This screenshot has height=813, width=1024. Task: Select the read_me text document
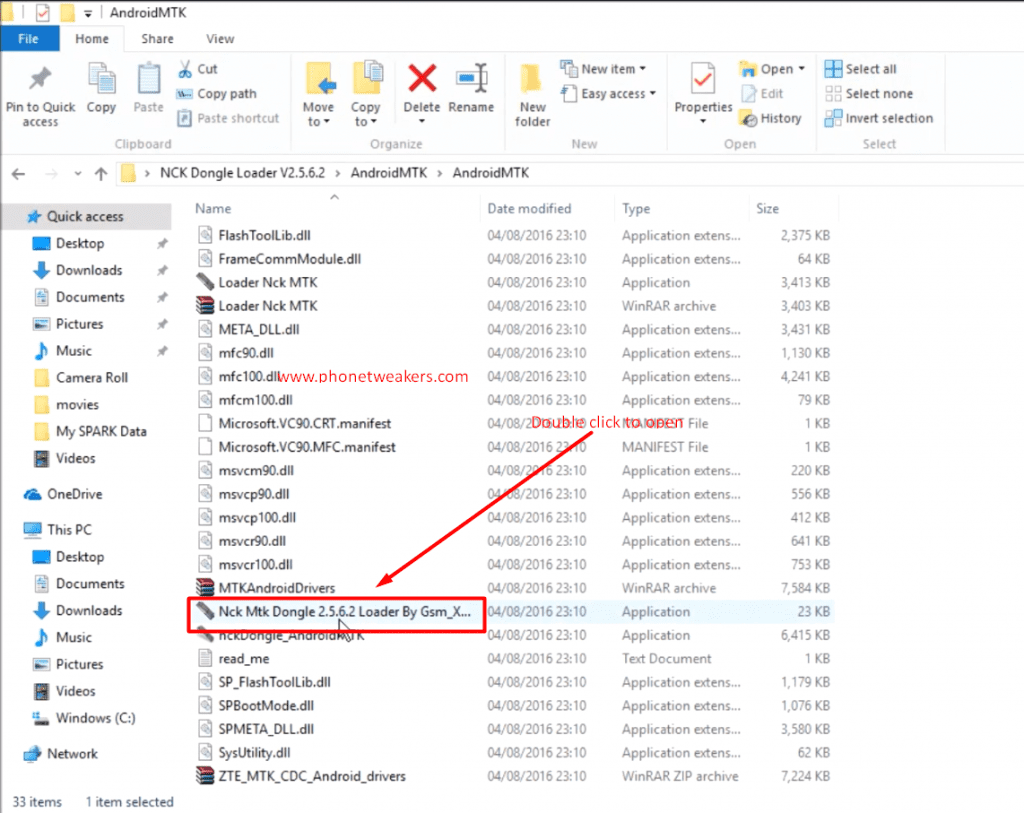coord(244,658)
